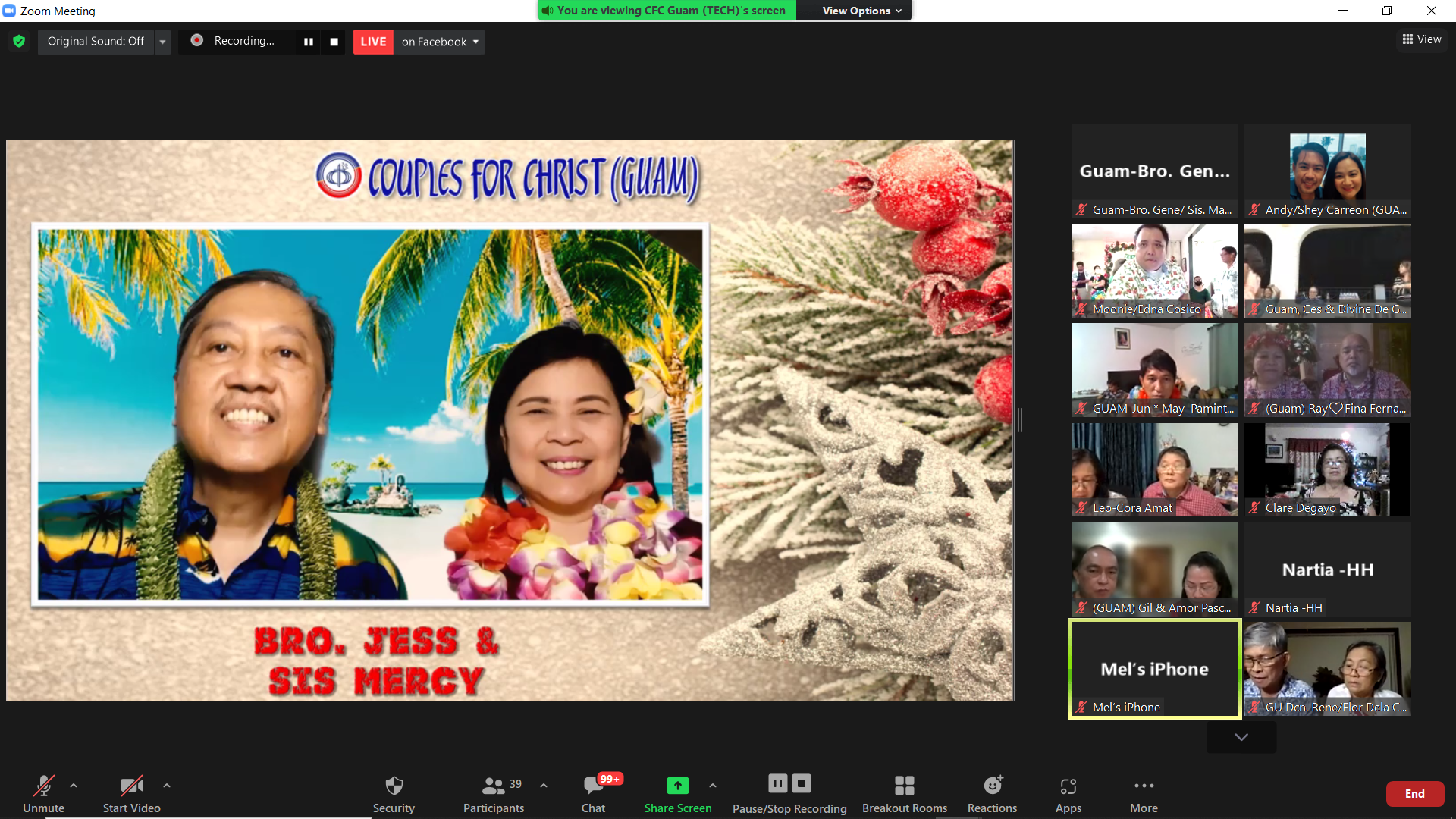1456x819 pixels.
Task: Click the muted mic icon on Nartia -HH tile
Action: tap(1255, 607)
